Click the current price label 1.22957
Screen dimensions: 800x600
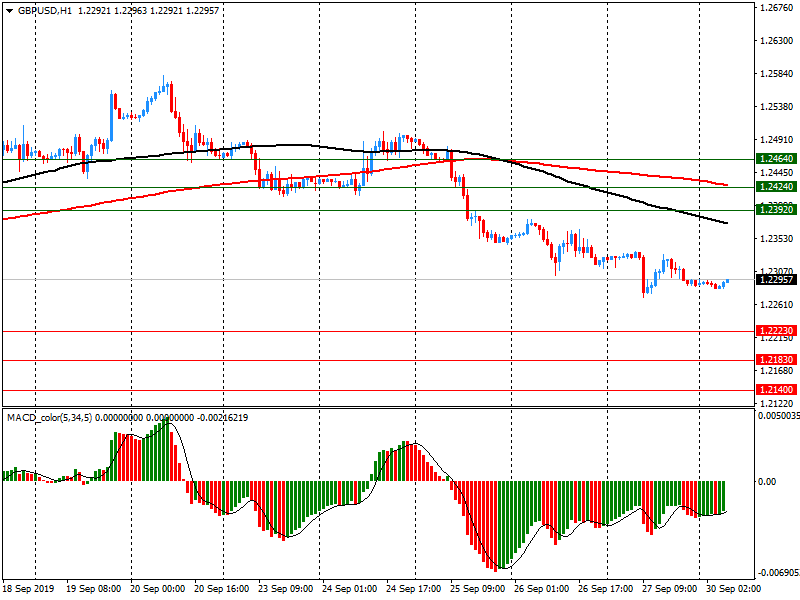(777, 280)
